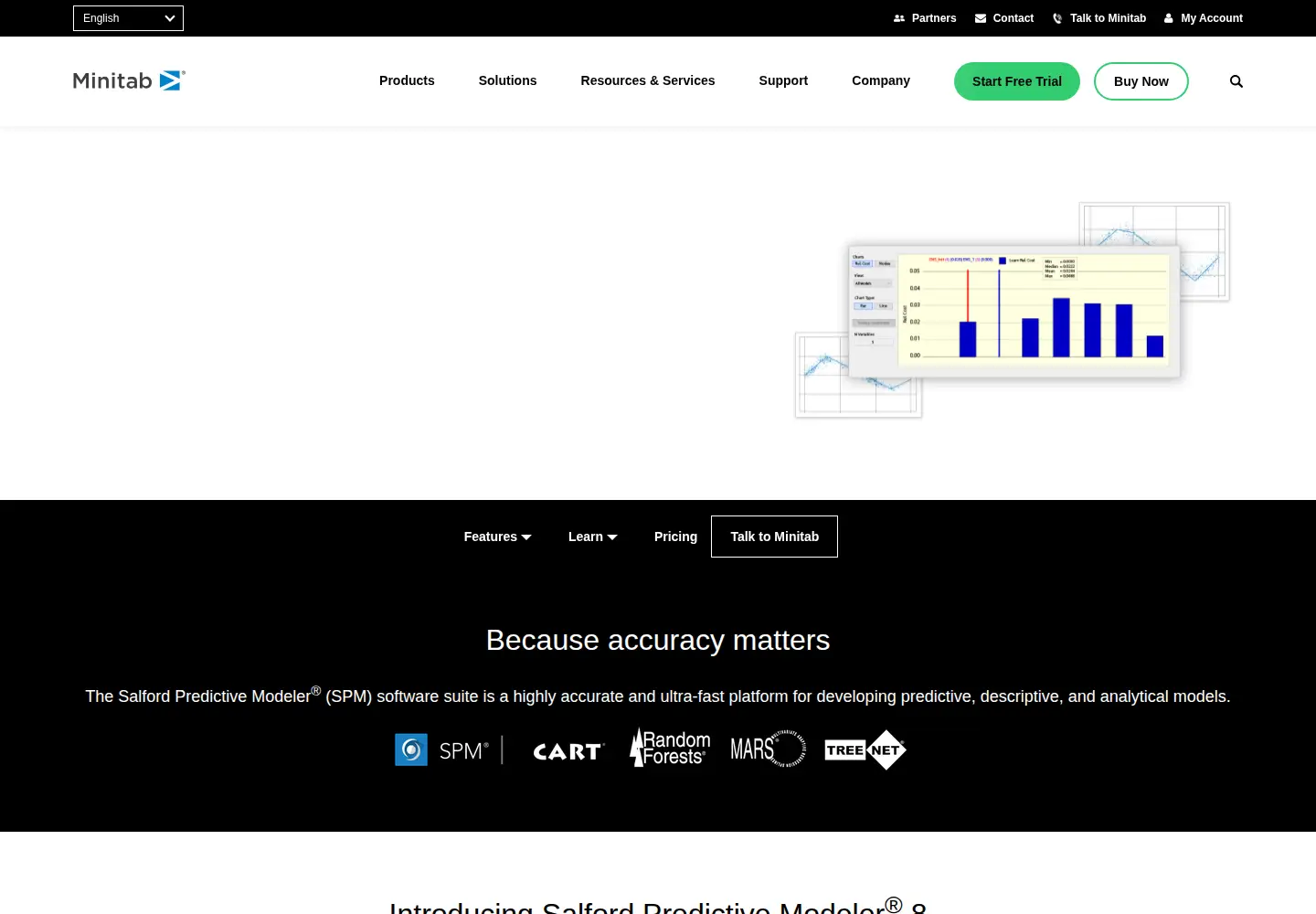Click the Buy Now button
This screenshot has width=1316, height=914.
coord(1141,81)
